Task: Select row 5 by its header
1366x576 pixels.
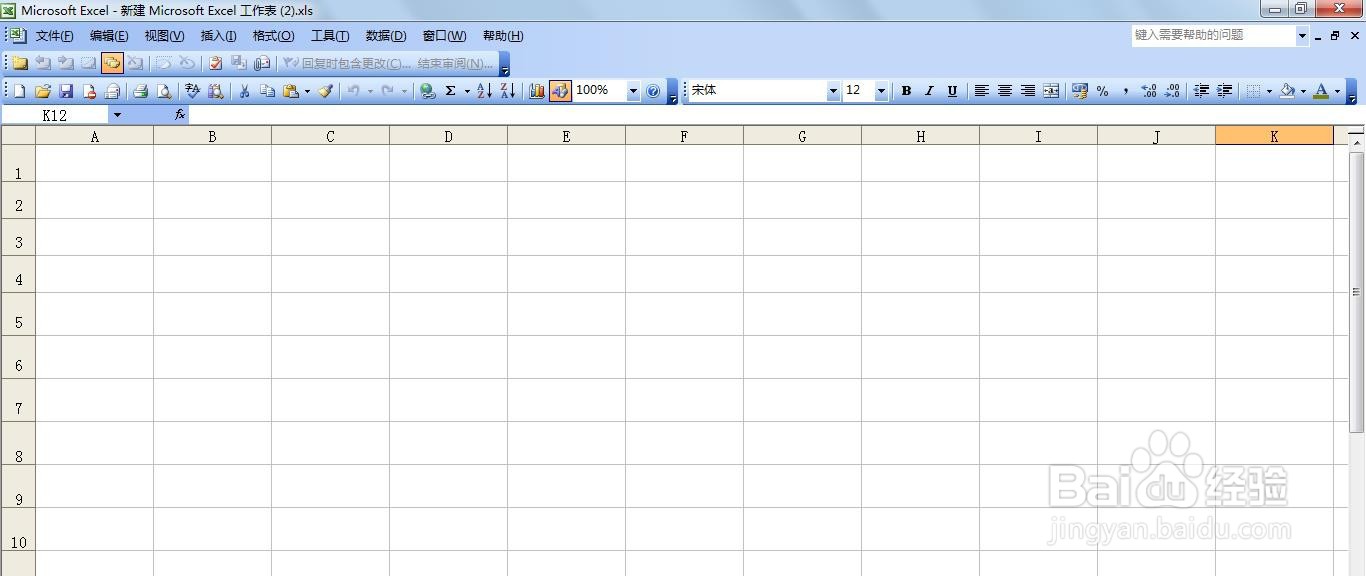Action: 18,314
